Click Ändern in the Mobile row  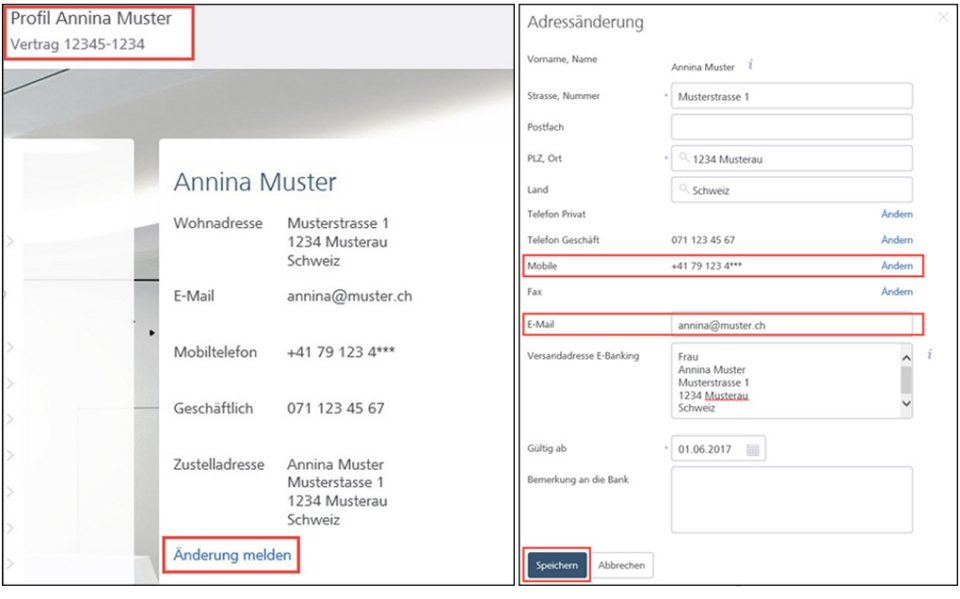point(896,266)
